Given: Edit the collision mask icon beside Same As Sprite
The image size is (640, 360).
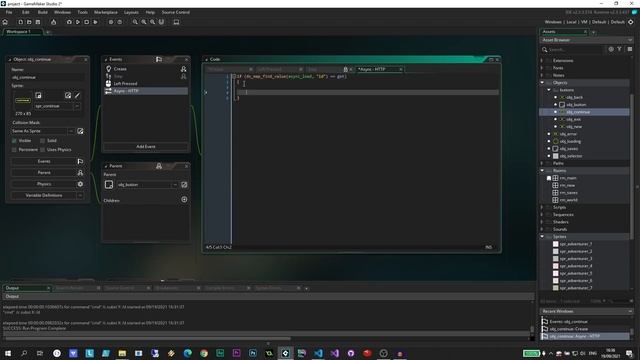Looking at the screenshot, I should [x=80, y=131].
